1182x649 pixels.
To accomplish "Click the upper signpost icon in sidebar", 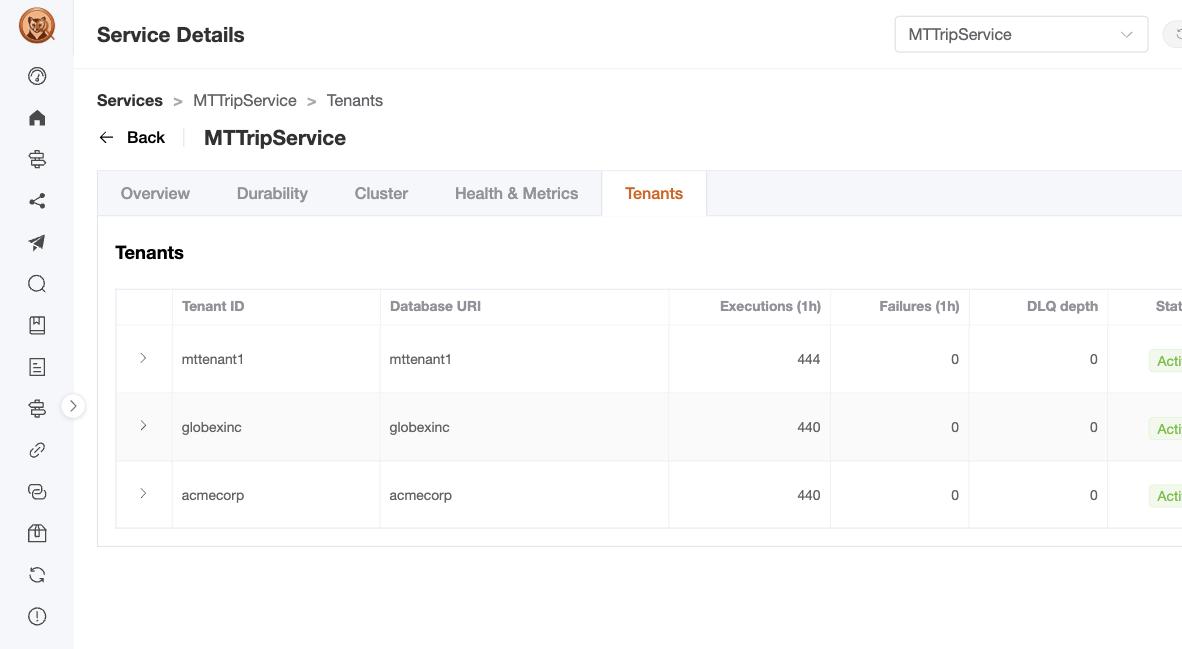I will coord(37,159).
